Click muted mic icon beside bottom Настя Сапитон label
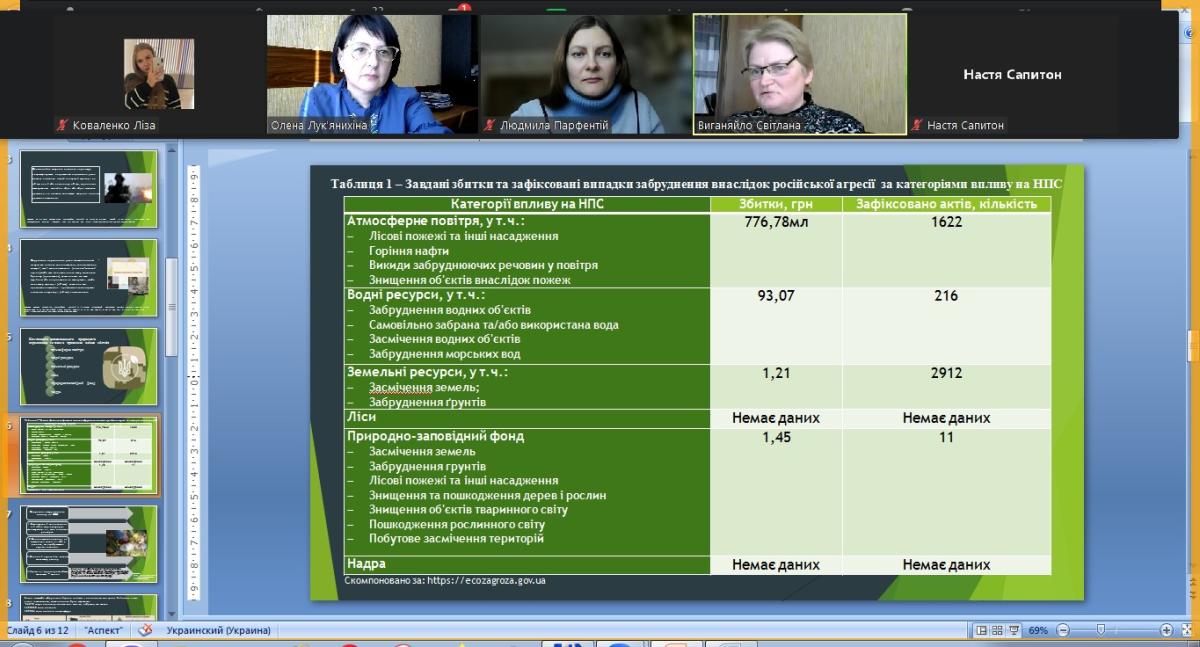 click(x=917, y=125)
